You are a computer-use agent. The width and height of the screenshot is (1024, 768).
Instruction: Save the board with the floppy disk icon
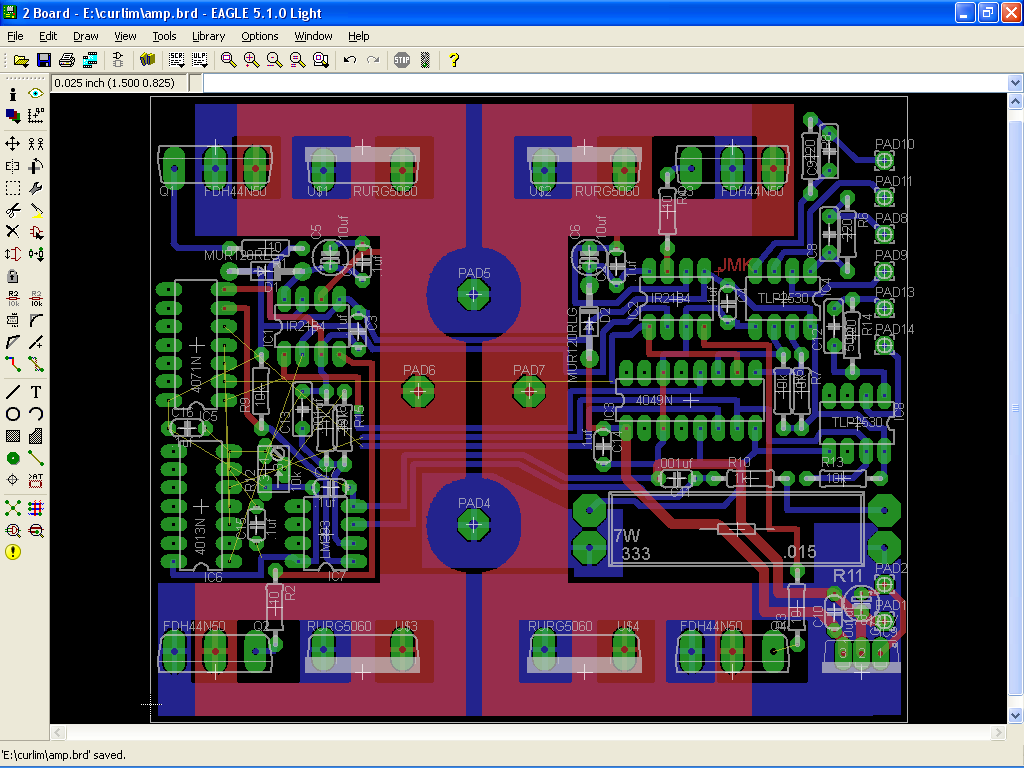tap(44, 60)
